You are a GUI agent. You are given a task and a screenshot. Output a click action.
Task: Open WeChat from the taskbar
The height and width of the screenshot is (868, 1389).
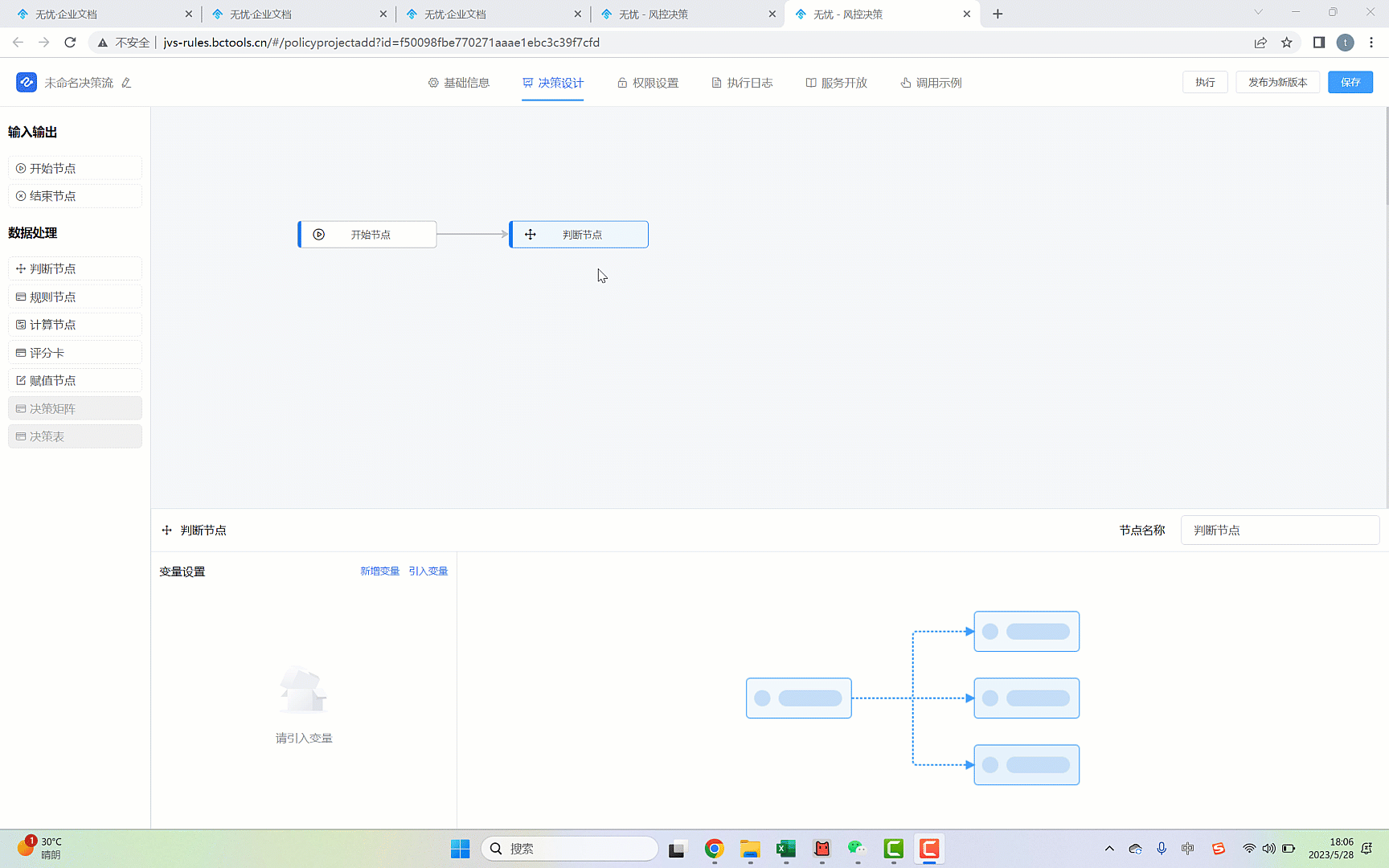pos(857,849)
